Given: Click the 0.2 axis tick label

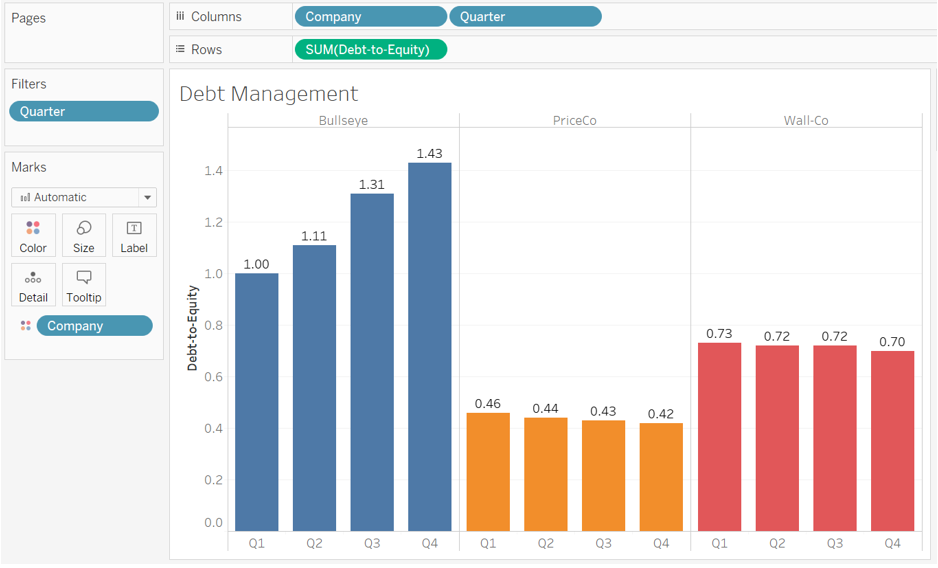Looking at the screenshot, I should (214, 479).
